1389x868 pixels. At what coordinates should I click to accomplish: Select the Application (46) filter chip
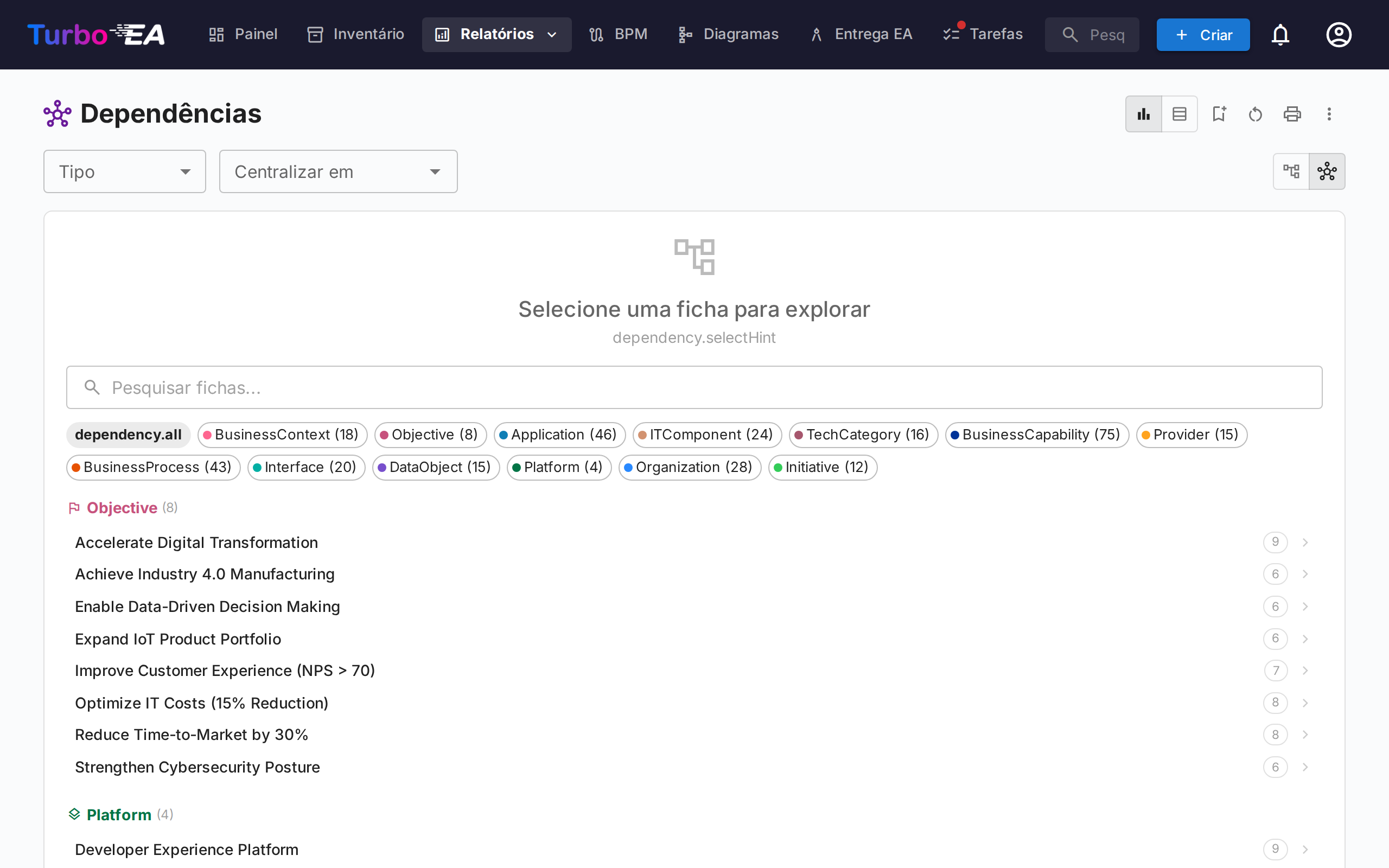click(559, 435)
